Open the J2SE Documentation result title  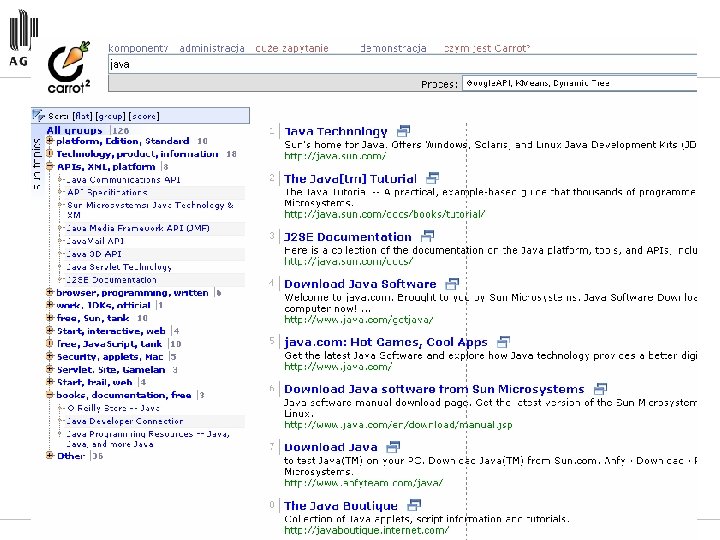tap(348, 237)
